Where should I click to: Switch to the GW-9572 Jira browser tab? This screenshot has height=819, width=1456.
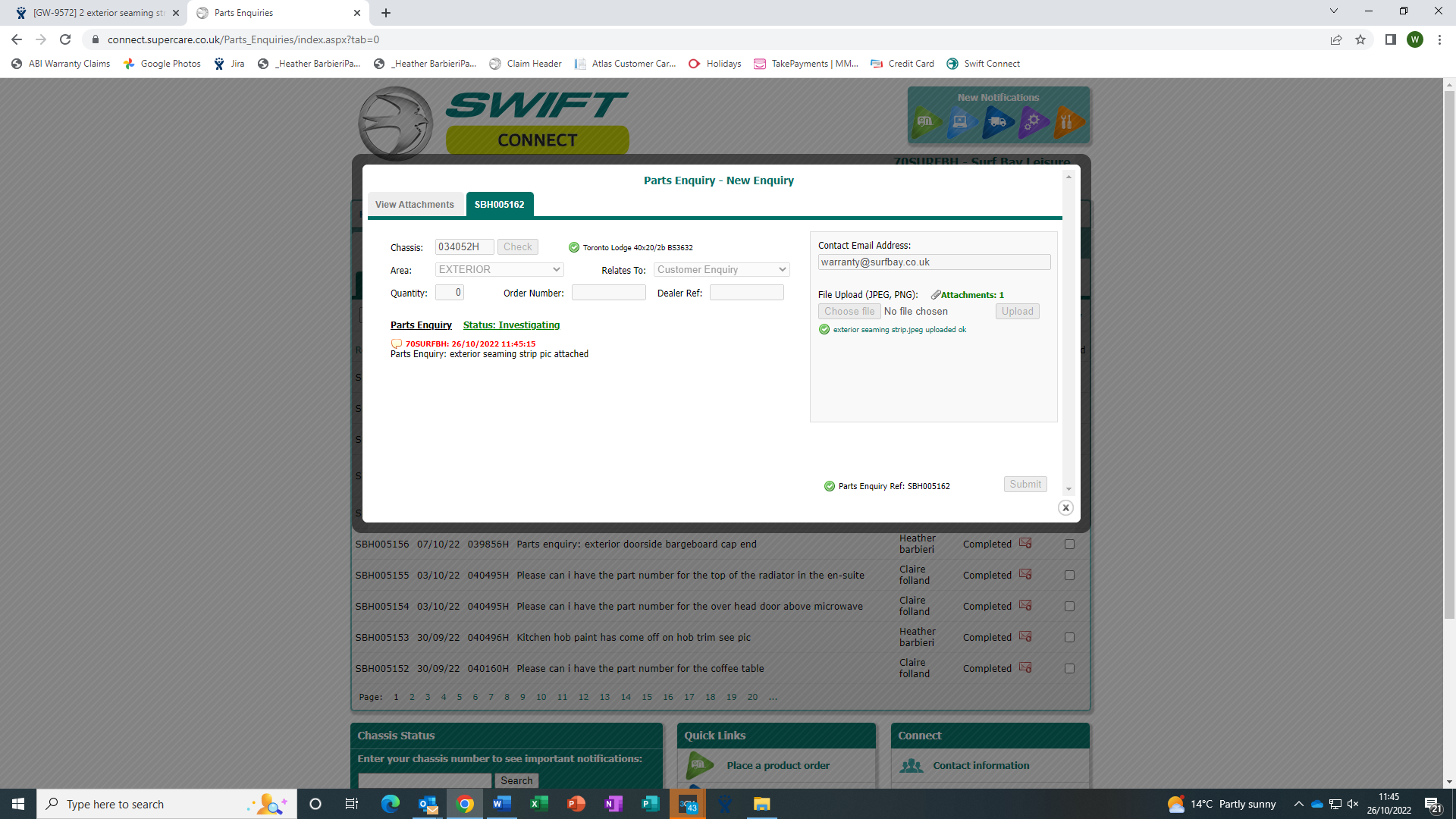coord(99,13)
